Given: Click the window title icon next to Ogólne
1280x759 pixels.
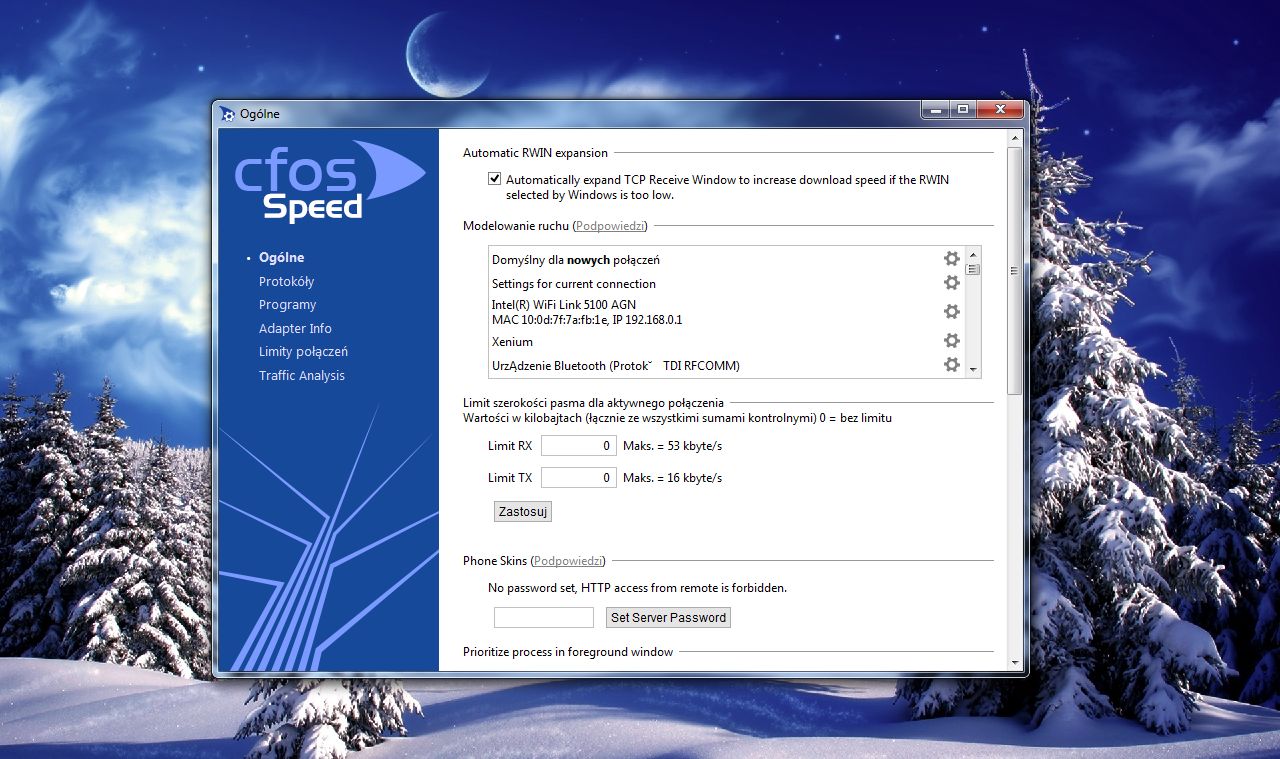Looking at the screenshot, I should pyautogui.click(x=228, y=114).
